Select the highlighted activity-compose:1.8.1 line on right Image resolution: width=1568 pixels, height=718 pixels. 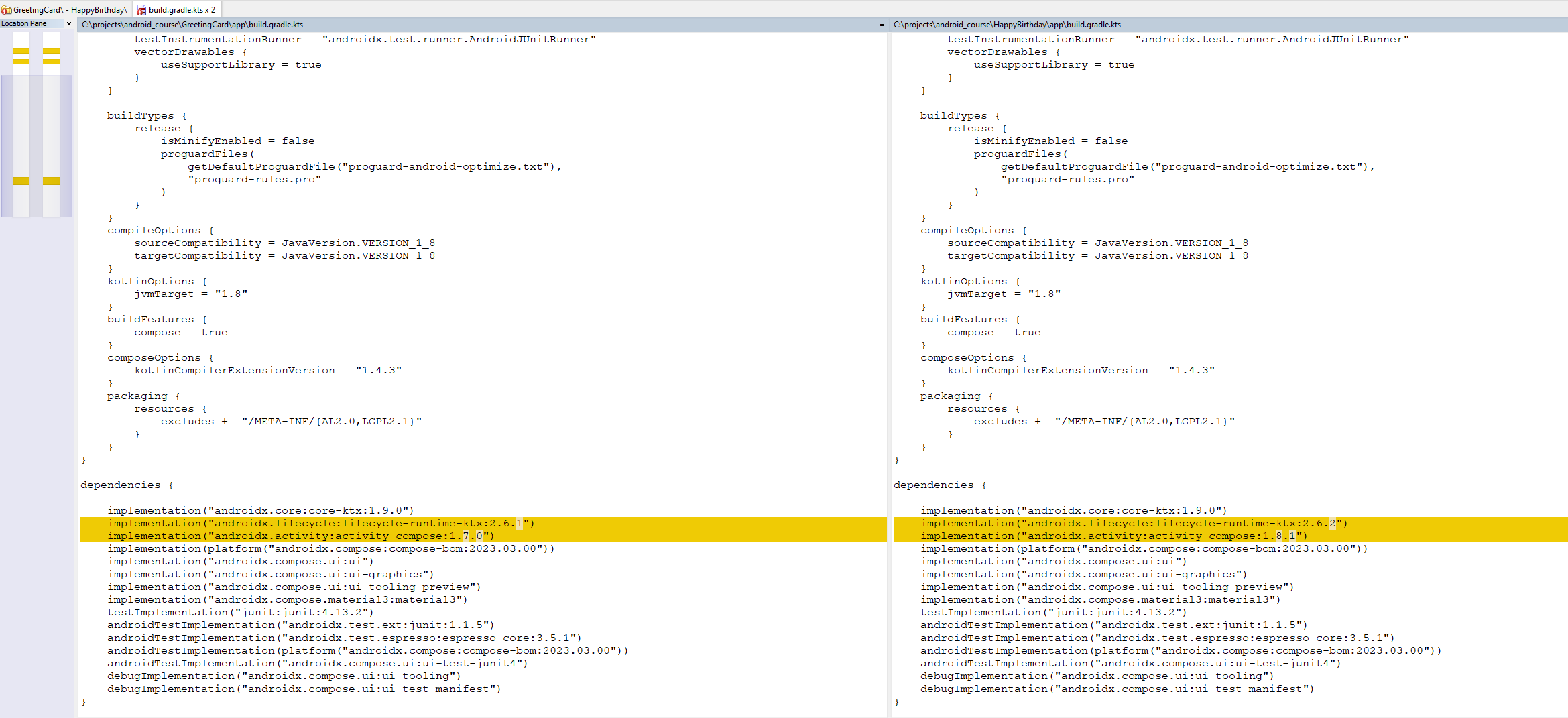(1113, 536)
